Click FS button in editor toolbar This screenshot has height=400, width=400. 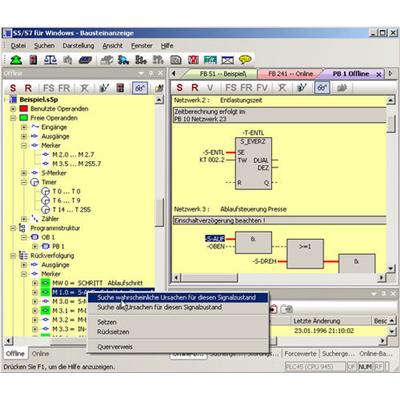point(231,88)
